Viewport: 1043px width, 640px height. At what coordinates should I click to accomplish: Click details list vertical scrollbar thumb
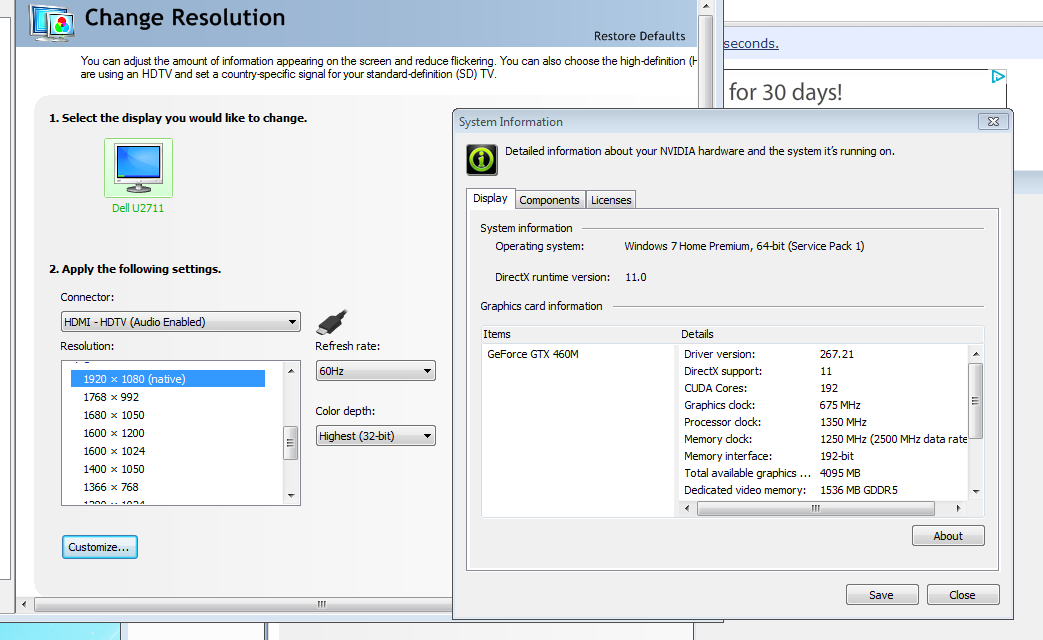tap(976, 401)
